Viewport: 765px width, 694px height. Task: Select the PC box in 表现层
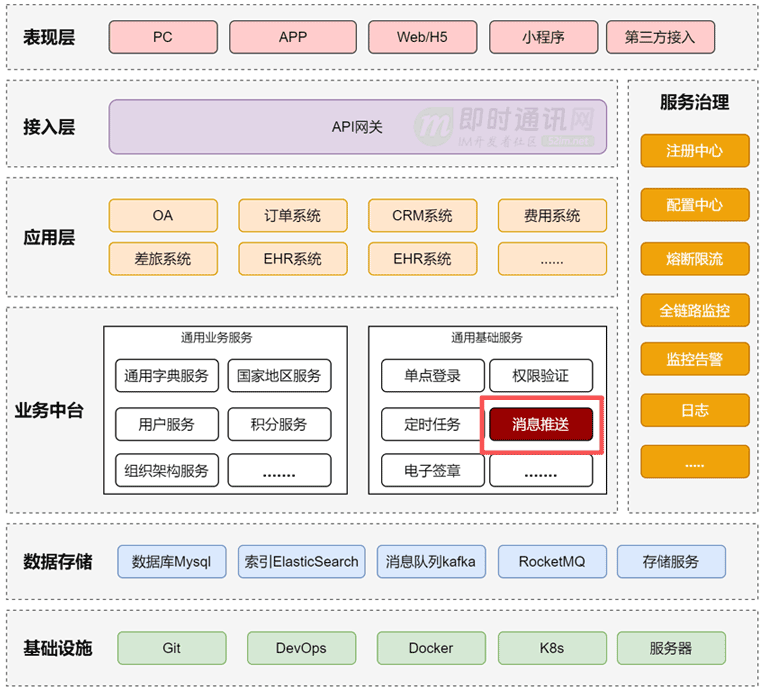click(162, 37)
